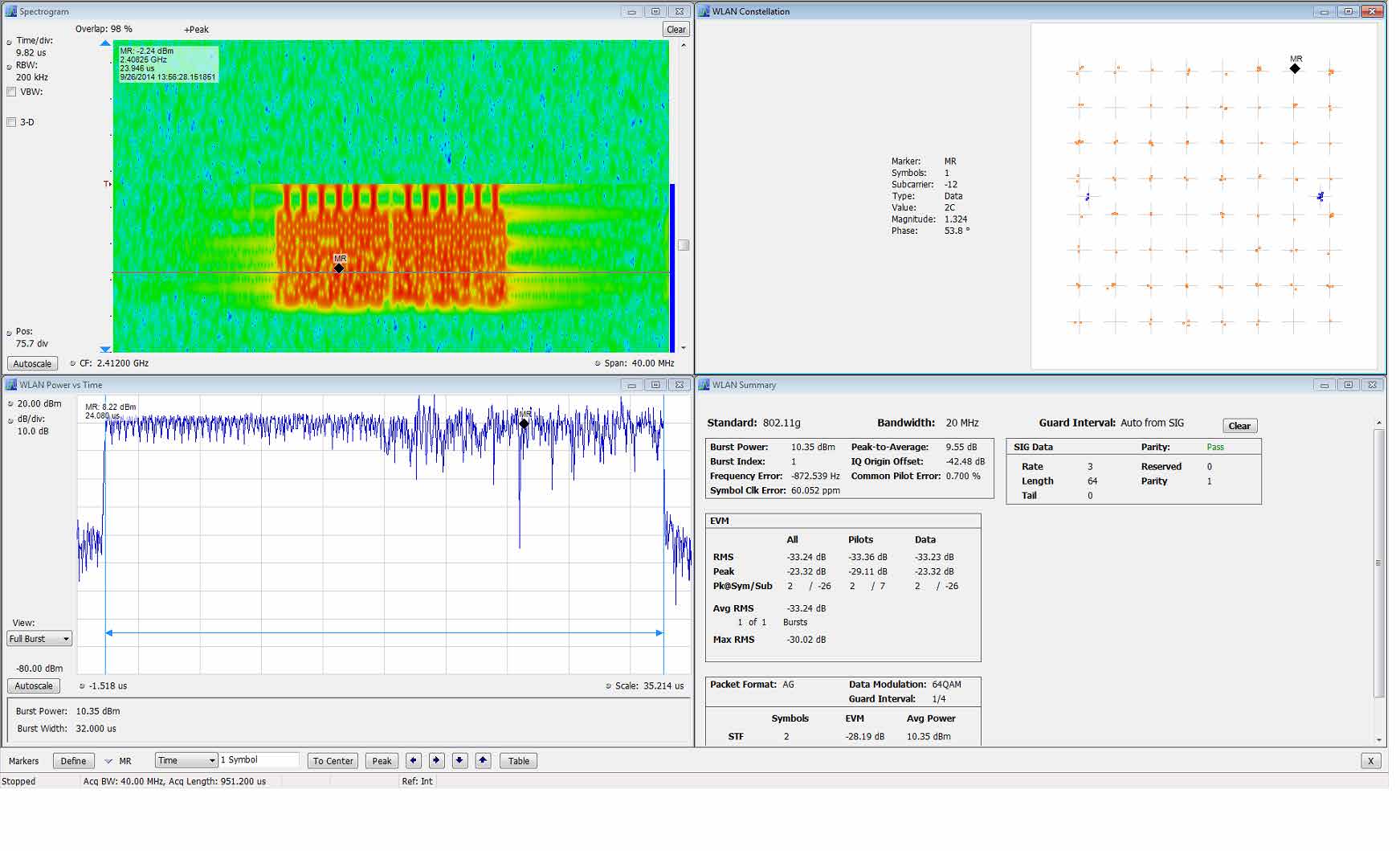Click the MR marker diamond in the constellation
This screenshot has width=1400, height=851.
coord(1295,69)
